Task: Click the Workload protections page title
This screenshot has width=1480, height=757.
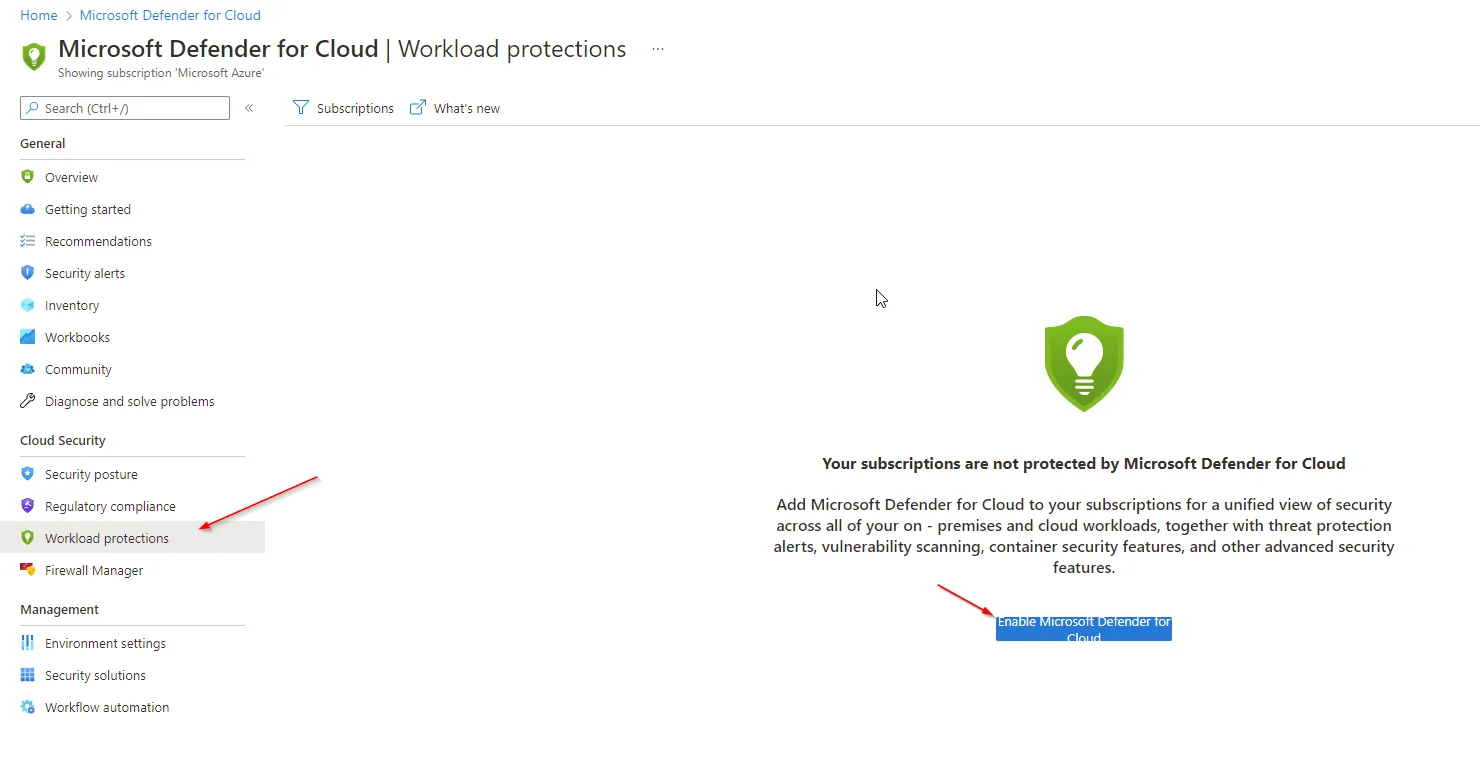Action: pyautogui.click(x=512, y=49)
